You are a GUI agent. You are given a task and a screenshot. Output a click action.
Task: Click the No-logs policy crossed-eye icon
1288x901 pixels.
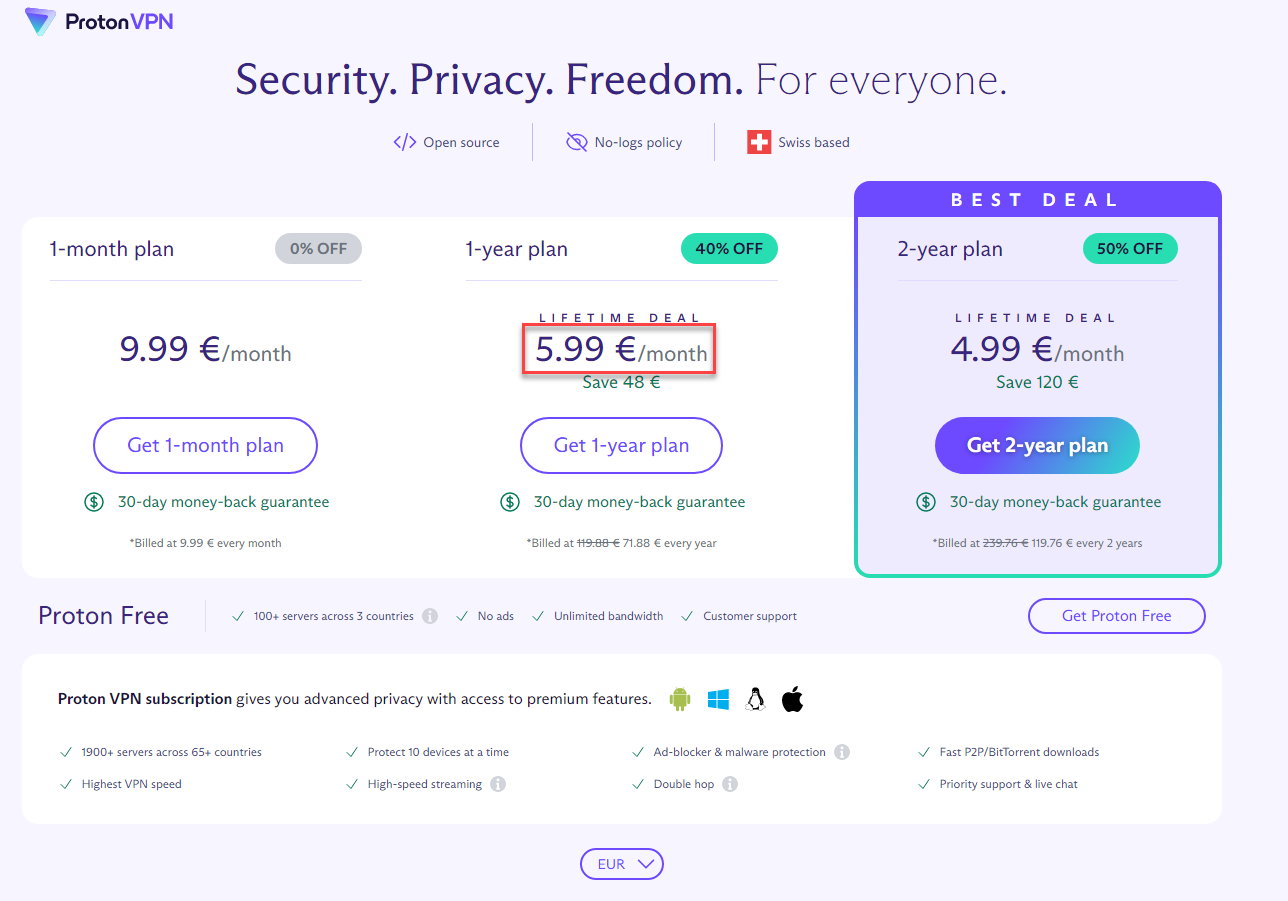pos(576,142)
